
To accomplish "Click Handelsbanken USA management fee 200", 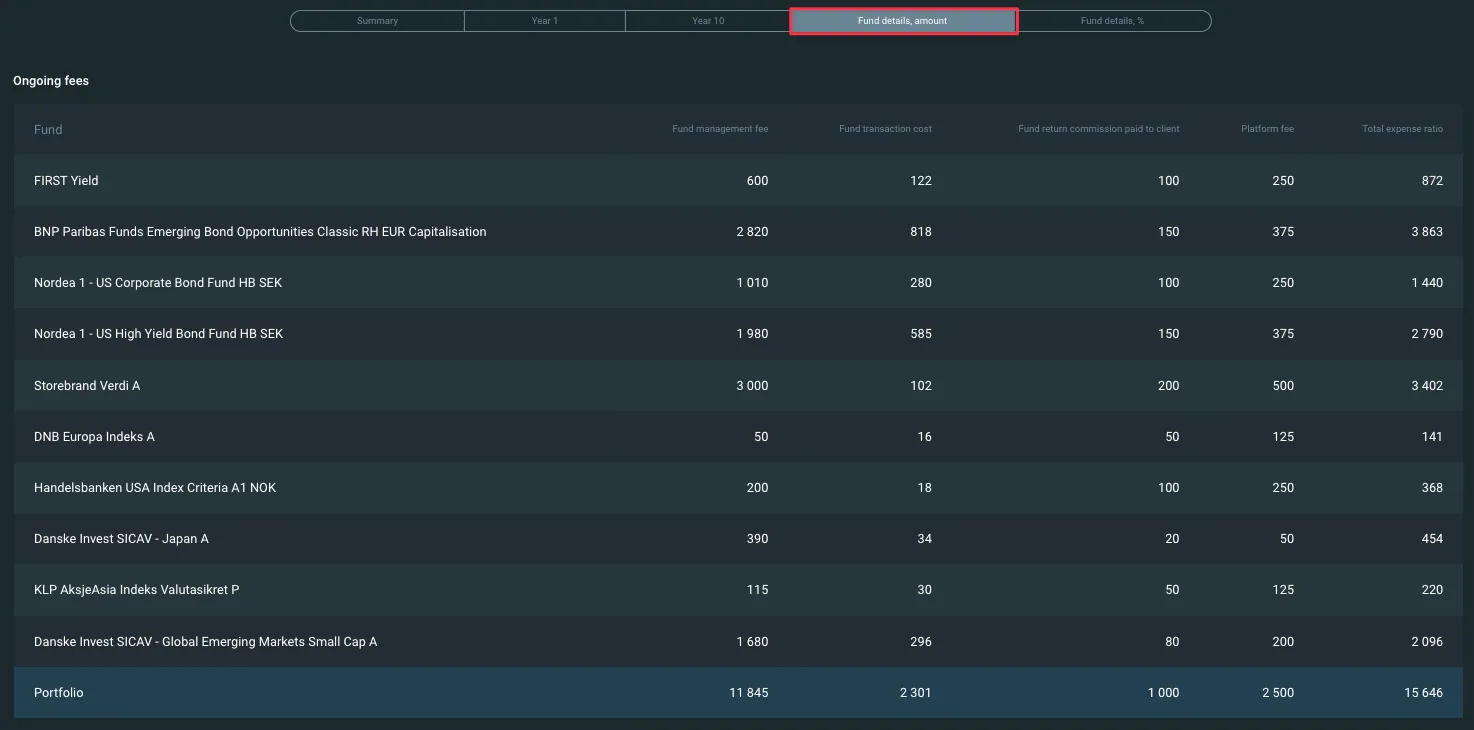I will click(x=757, y=488).
